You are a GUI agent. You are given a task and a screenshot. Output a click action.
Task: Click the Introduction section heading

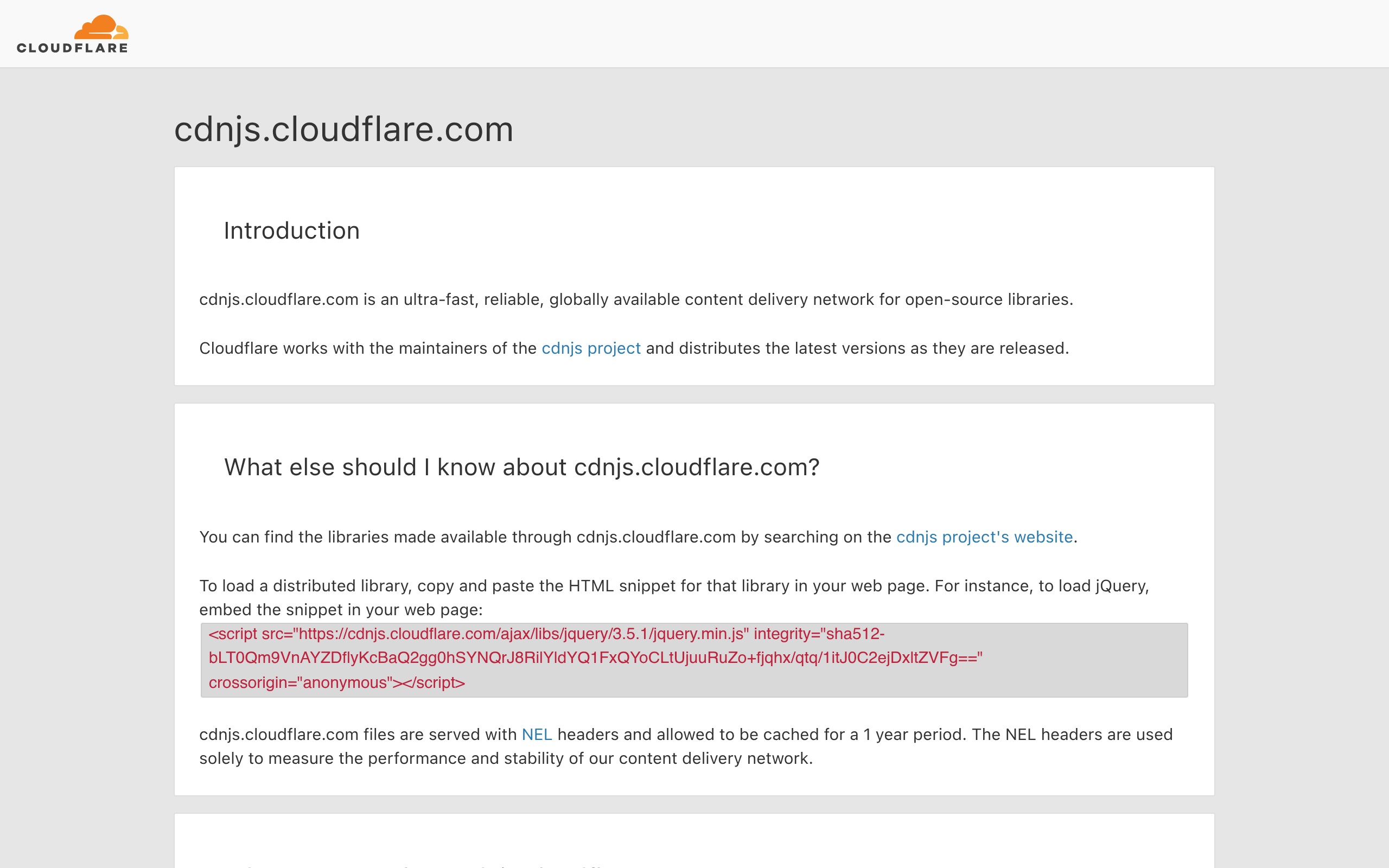(x=291, y=230)
